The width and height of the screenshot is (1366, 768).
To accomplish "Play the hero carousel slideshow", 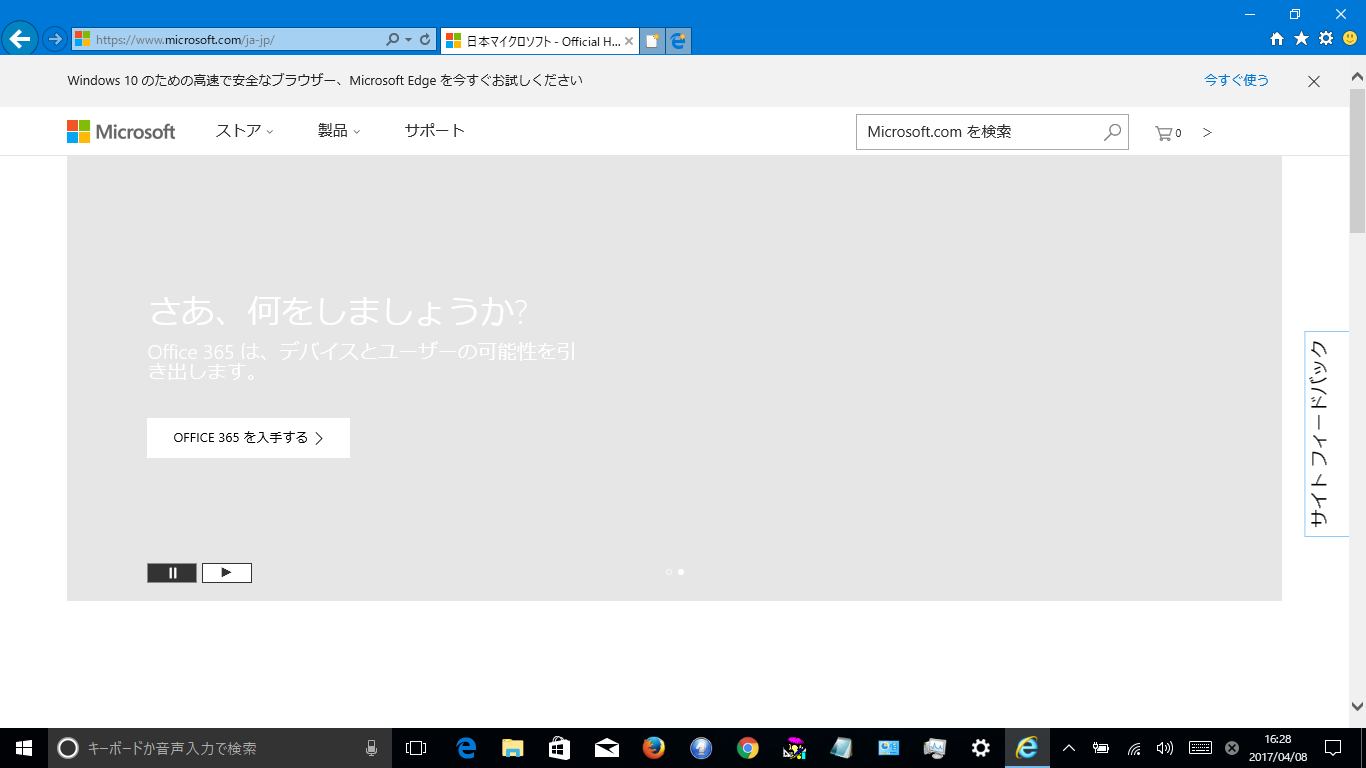I will coord(227,573).
